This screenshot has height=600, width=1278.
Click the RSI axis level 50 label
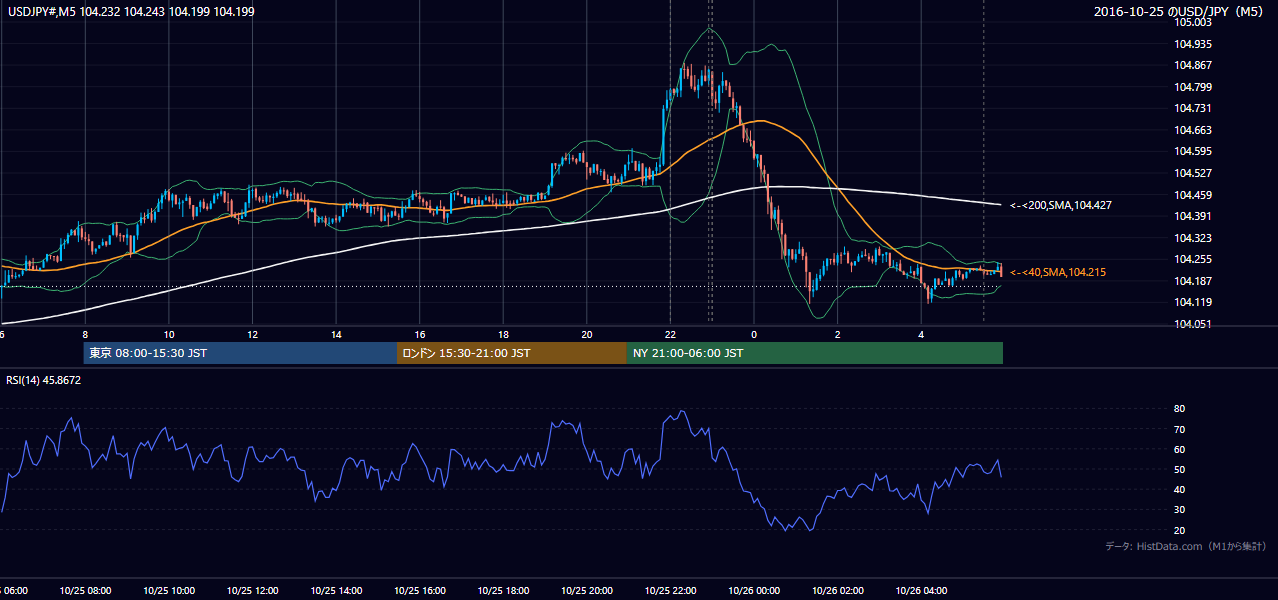tap(1180, 470)
